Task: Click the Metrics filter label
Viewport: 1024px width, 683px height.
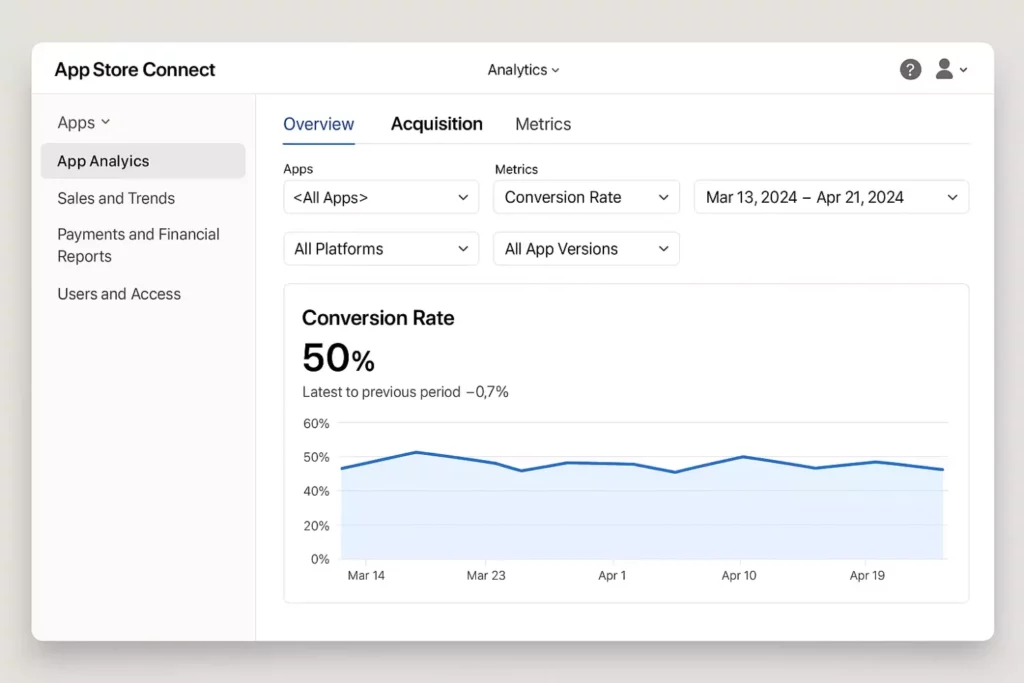Action: coord(516,169)
